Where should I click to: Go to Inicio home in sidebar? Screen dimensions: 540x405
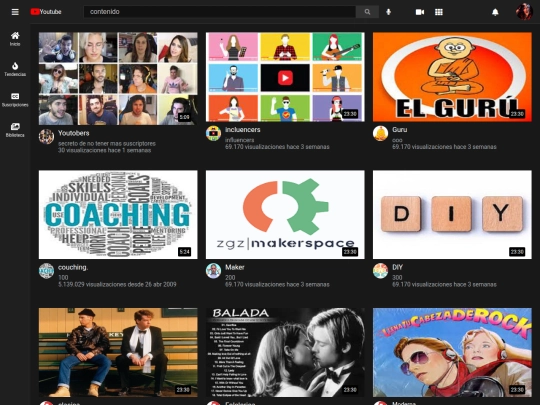tap(15, 39)
